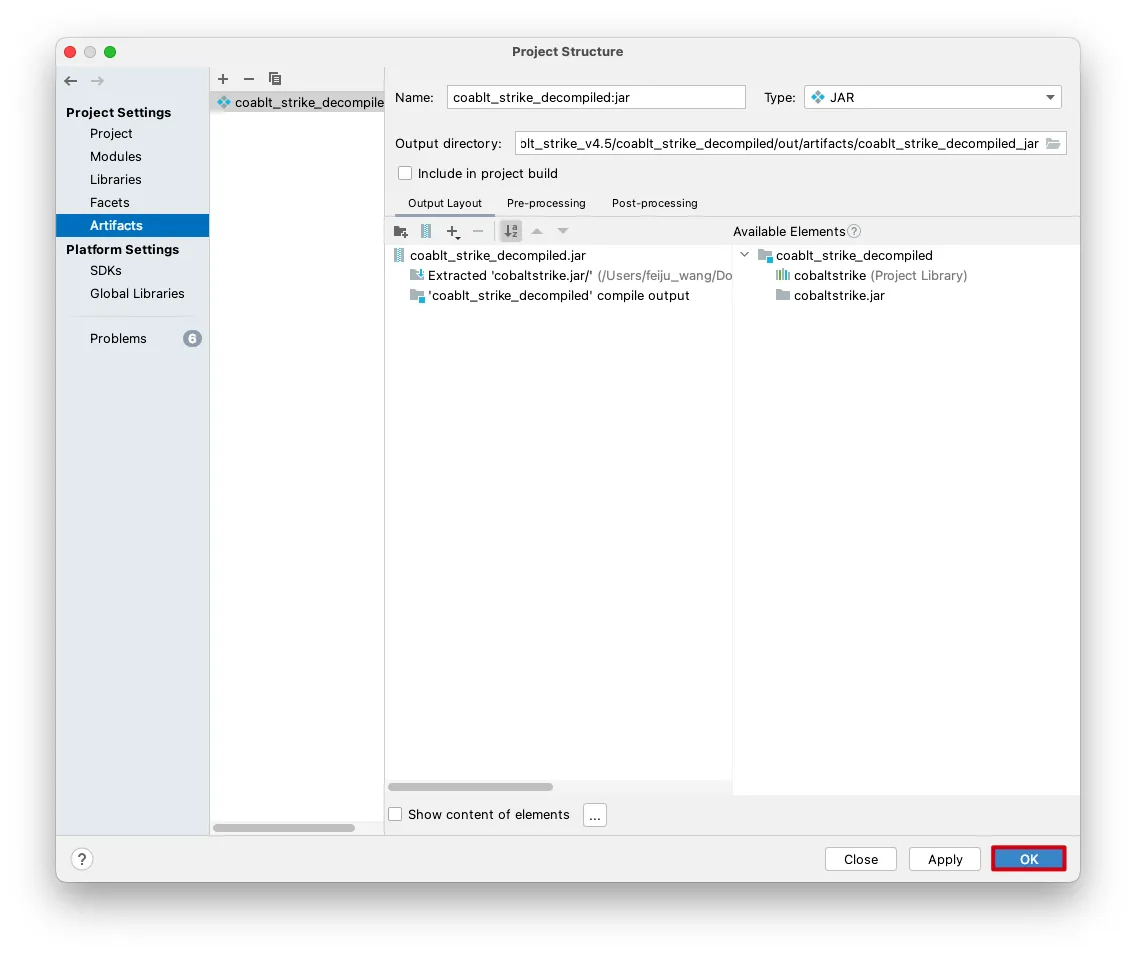Screen dimensions: 1136x956
Task: Click the Create Archive icon in layout toolbar
Action: pos(426,231)
